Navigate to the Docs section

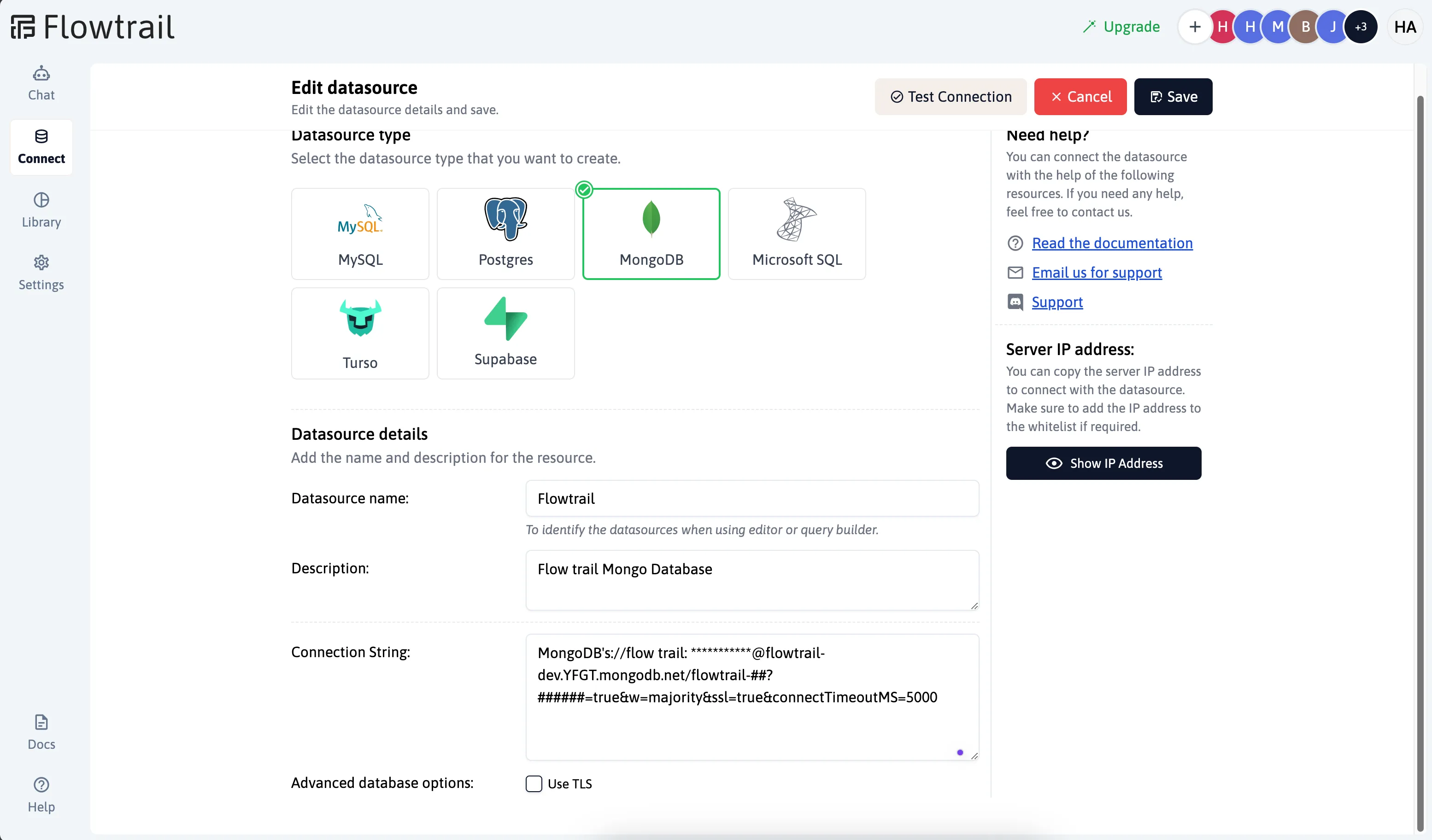pos(41,731)
